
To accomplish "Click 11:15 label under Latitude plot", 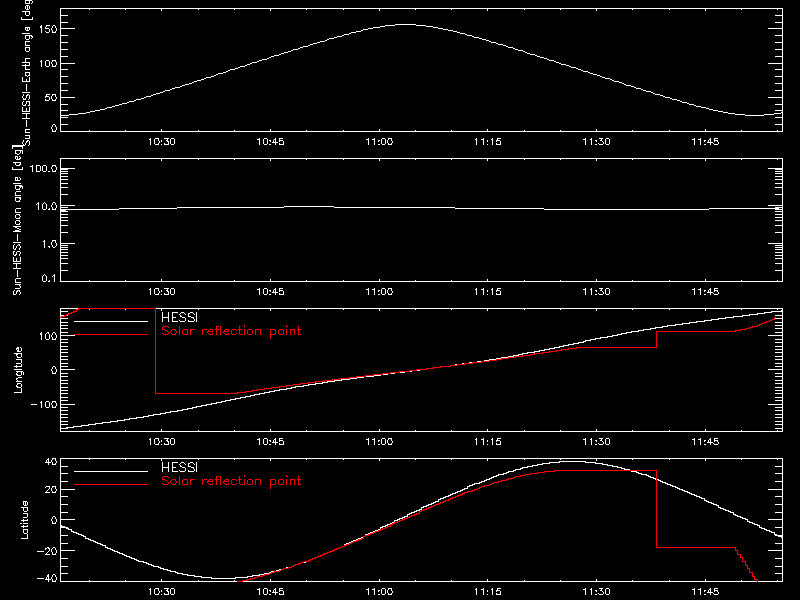I will (x=487, y=592).
